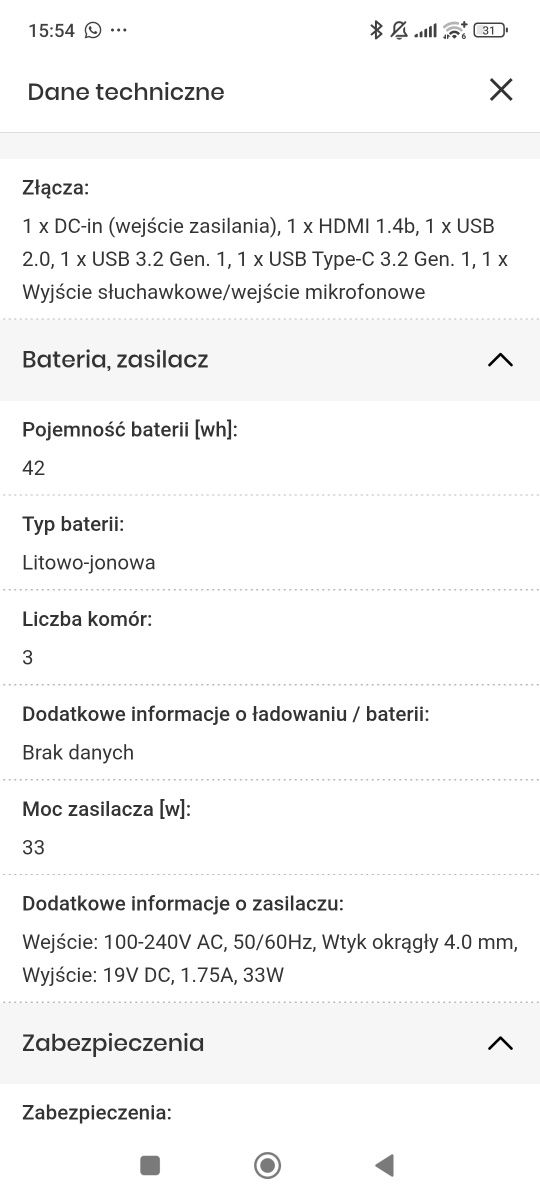Tap the Android back triangle button
Screen dimensions: 540x1200
click(x=384, y=1165)
